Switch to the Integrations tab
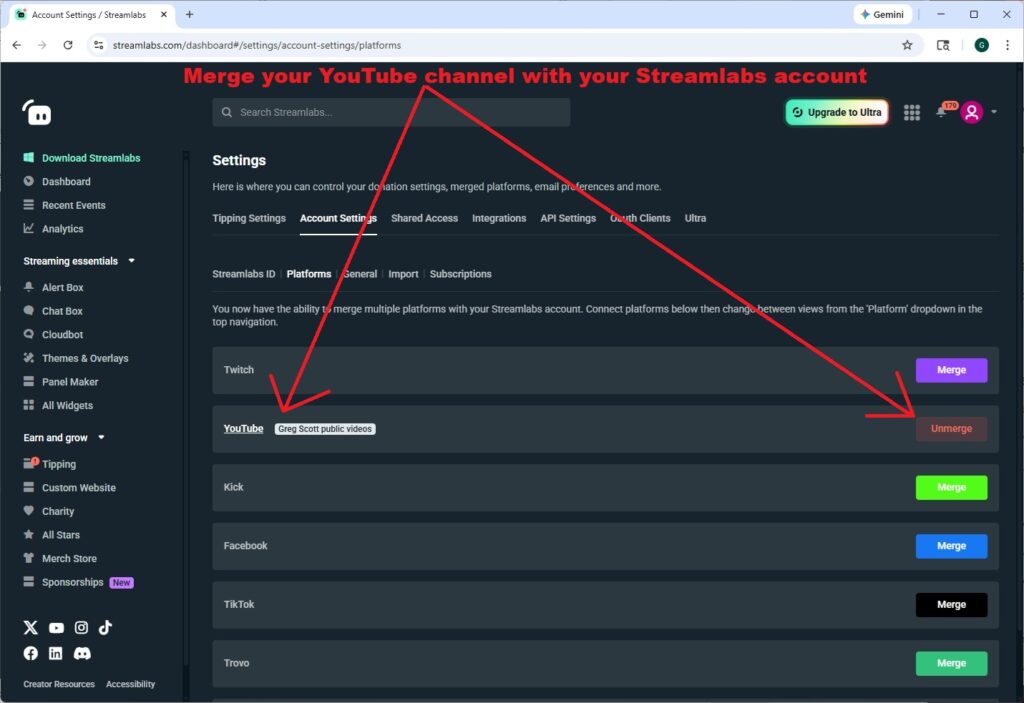 pos(499,218)
